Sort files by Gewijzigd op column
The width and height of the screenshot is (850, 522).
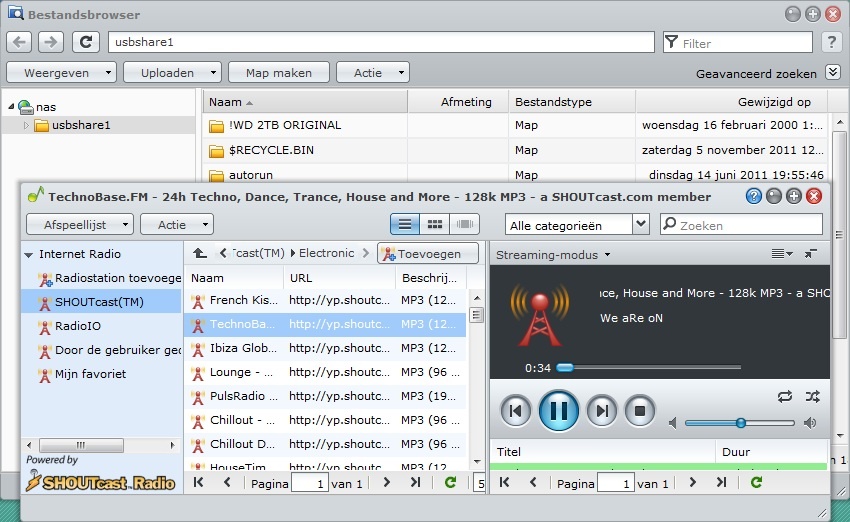click(731, 102)
